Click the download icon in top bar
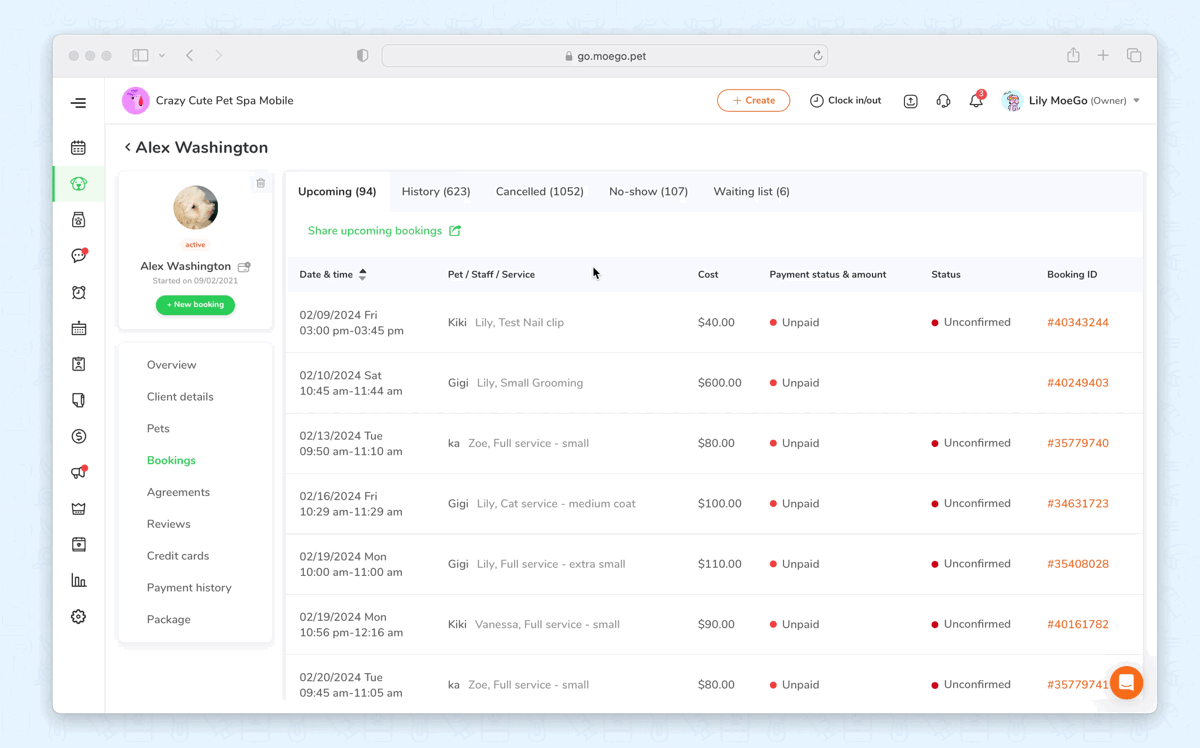The width and height of the screenshot is (1200, 748). pos(910,101)
